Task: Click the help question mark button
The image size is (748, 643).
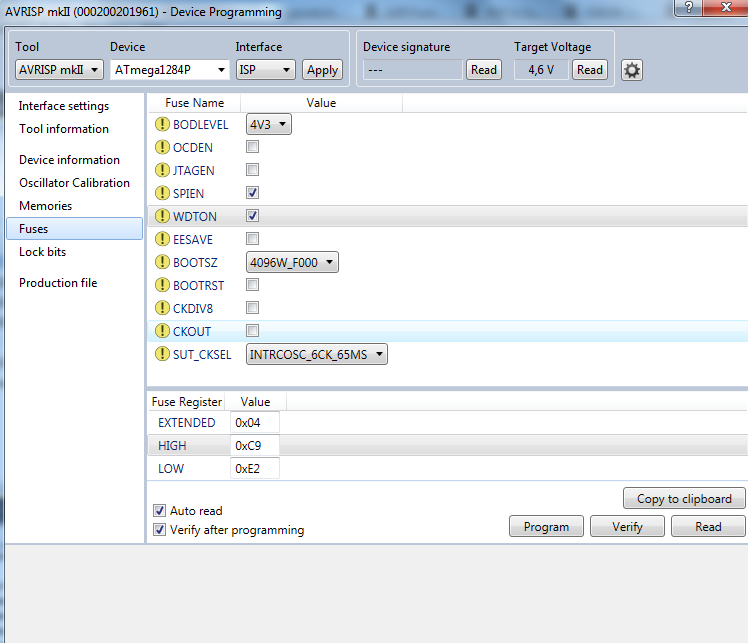Action: pos(688,7)
